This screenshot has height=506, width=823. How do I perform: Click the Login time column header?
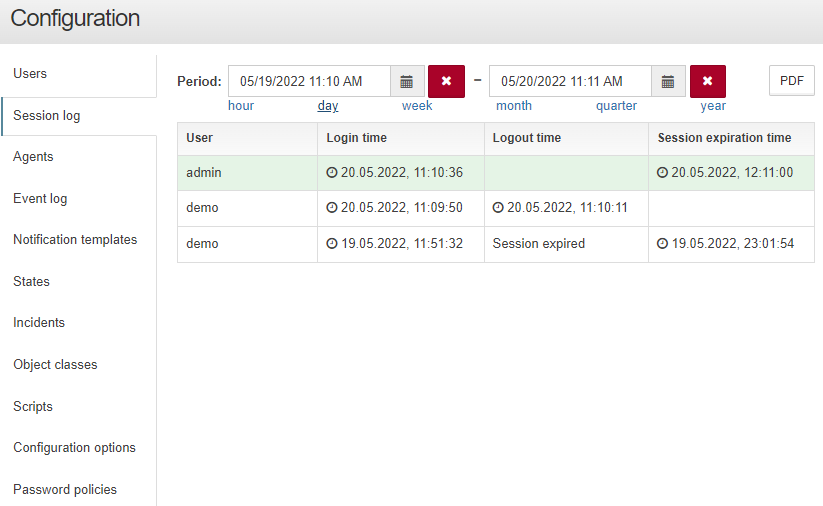(x=401, y=138)
